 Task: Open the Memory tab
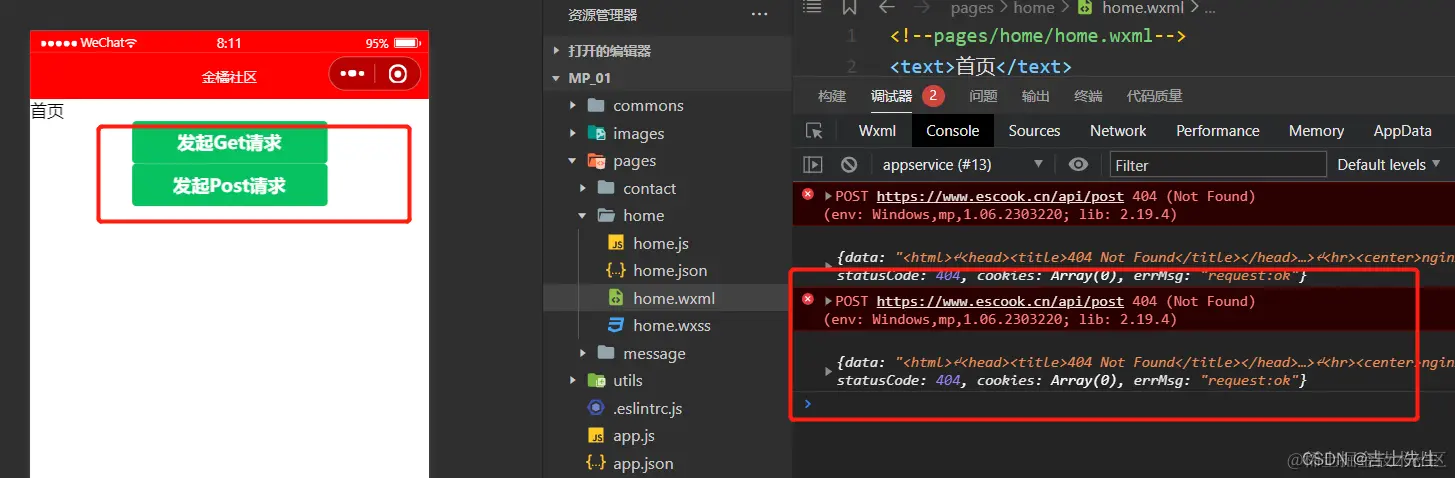1316,131
